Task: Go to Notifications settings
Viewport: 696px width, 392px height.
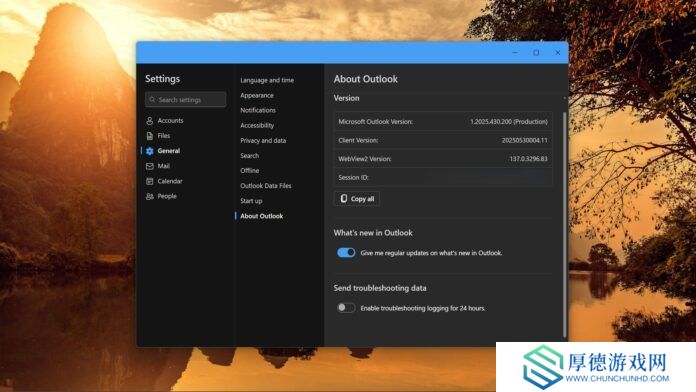Action: (258, 111)
